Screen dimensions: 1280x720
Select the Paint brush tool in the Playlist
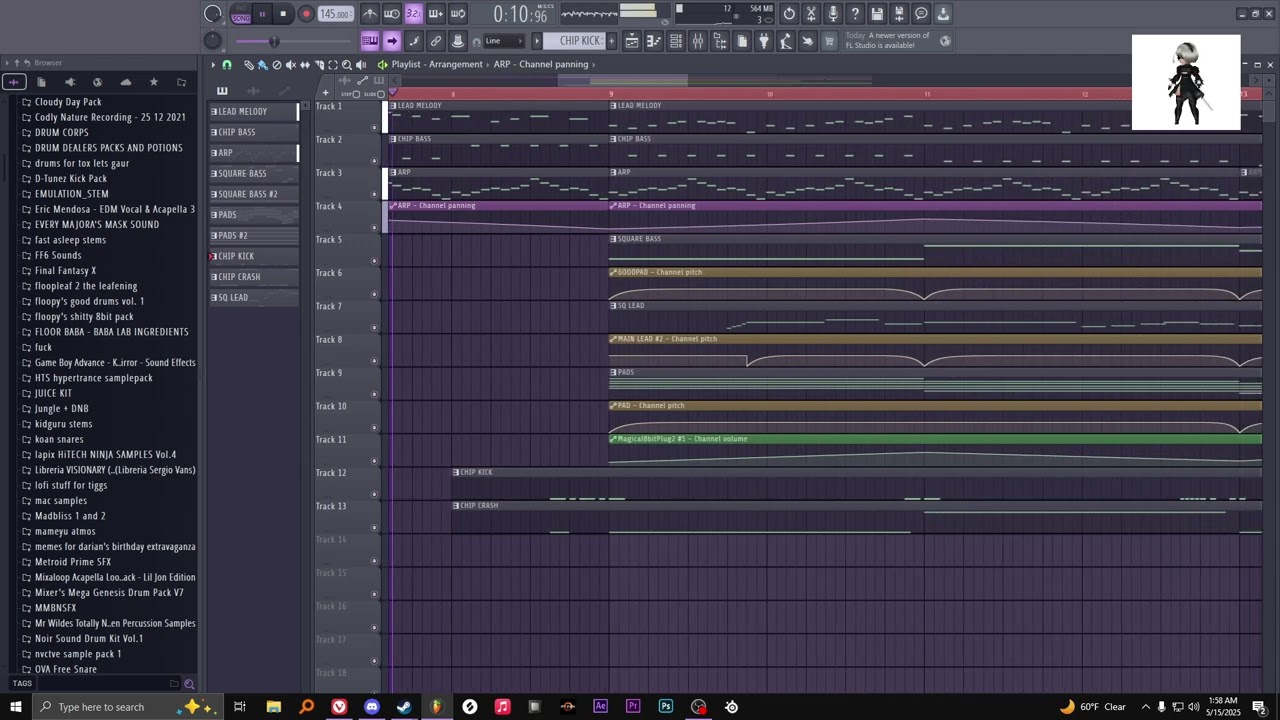point(262,65)
